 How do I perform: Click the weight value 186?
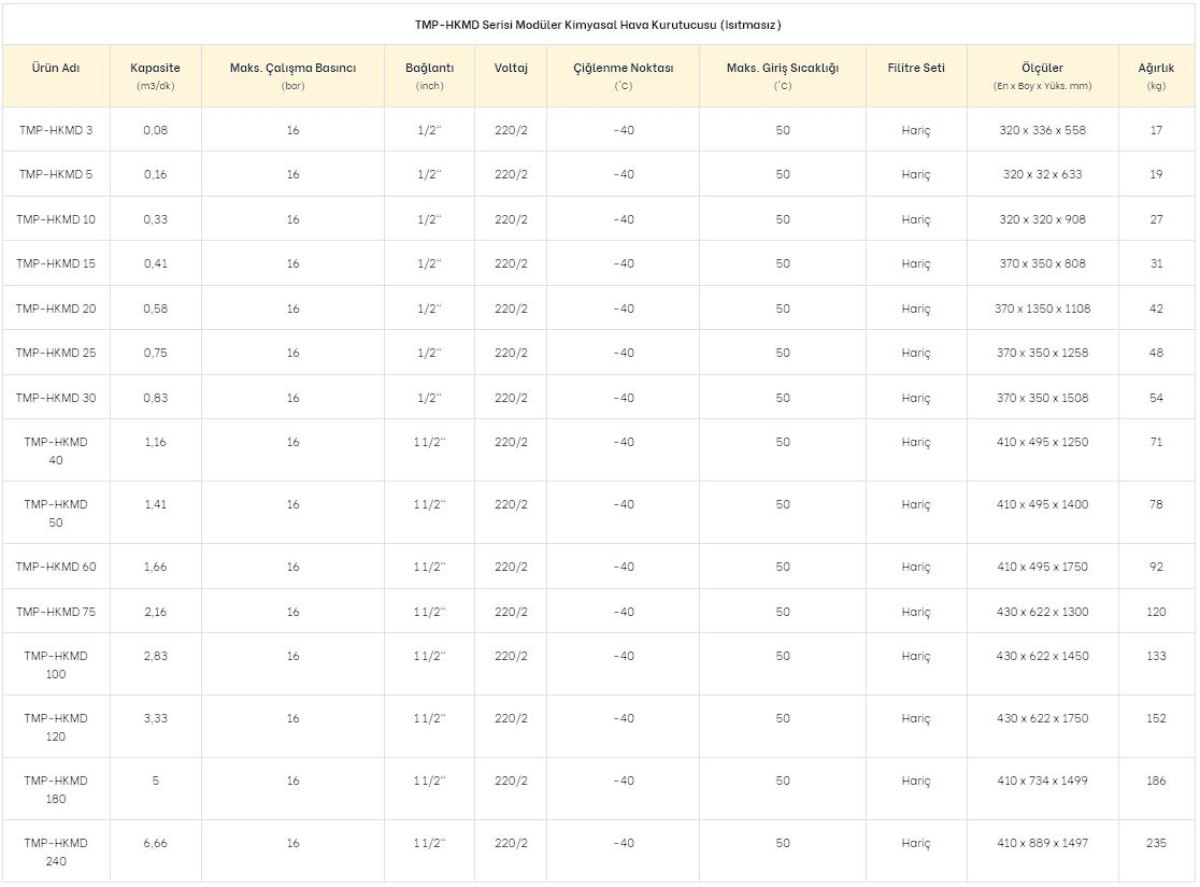[x=1156, y=782]
